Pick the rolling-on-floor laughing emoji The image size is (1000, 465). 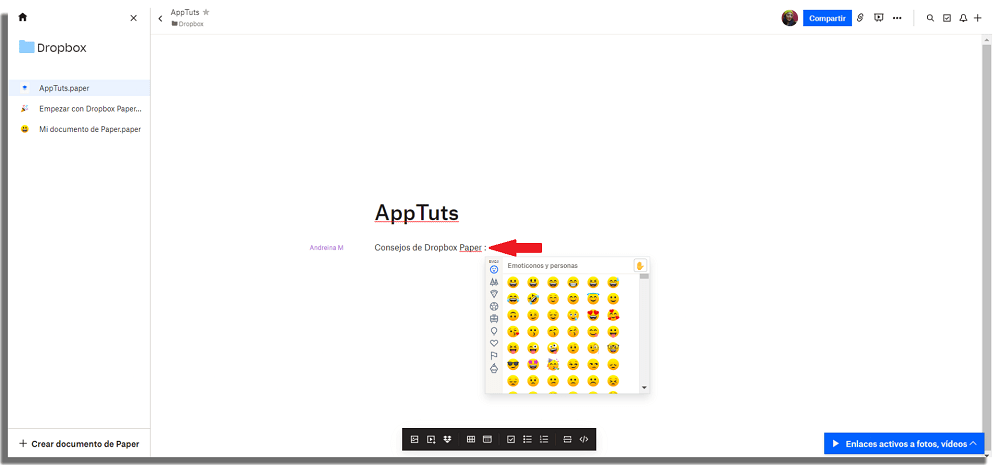click(x=533, y=299)
